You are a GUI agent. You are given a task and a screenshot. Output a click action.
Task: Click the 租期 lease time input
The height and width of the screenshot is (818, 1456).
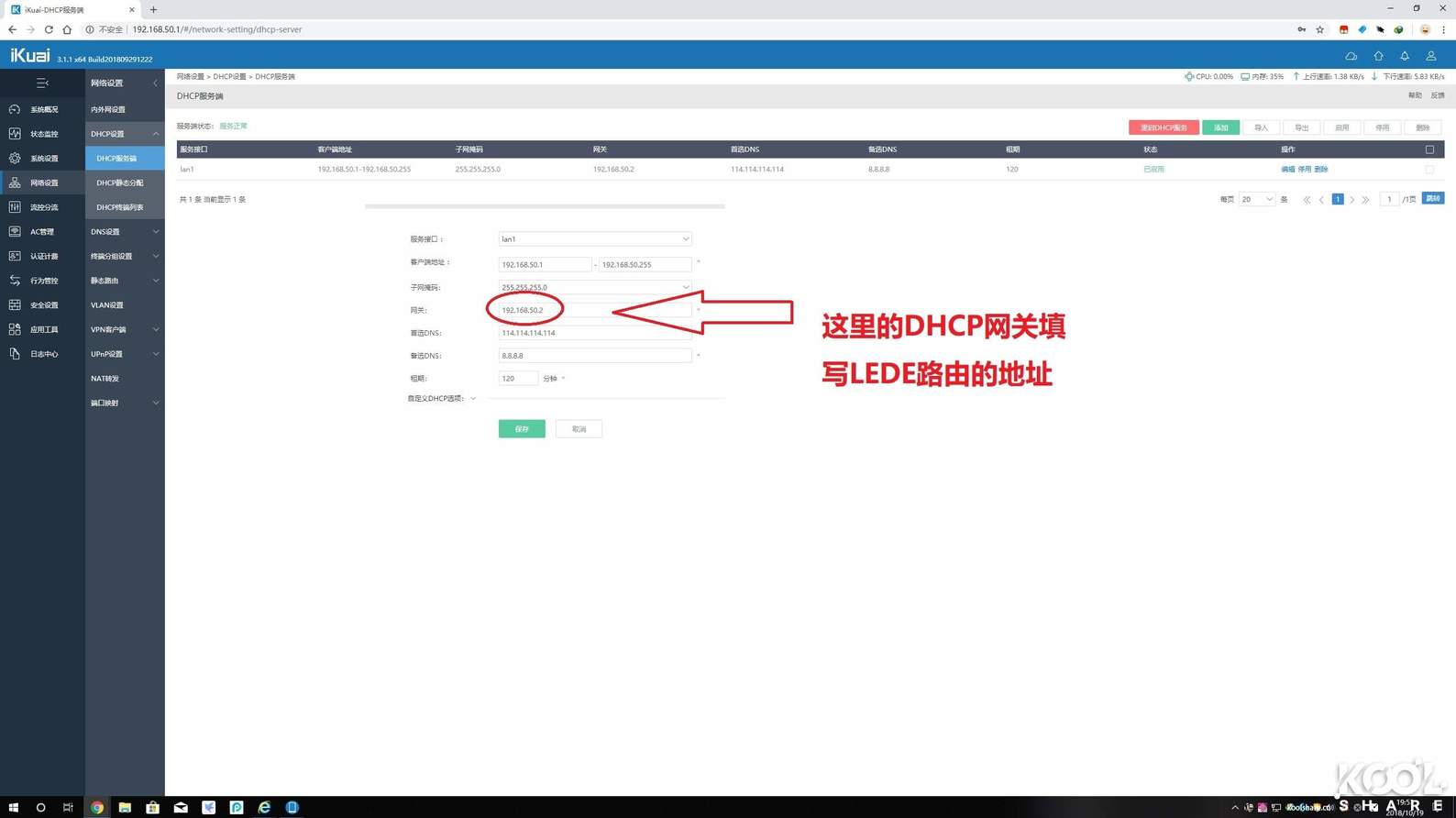tap(518, 378)
